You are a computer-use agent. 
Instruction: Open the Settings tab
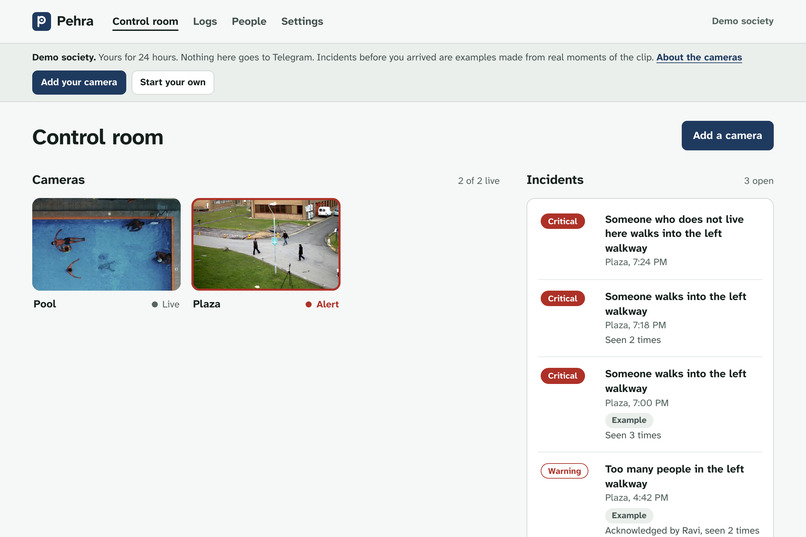[302, 22]
